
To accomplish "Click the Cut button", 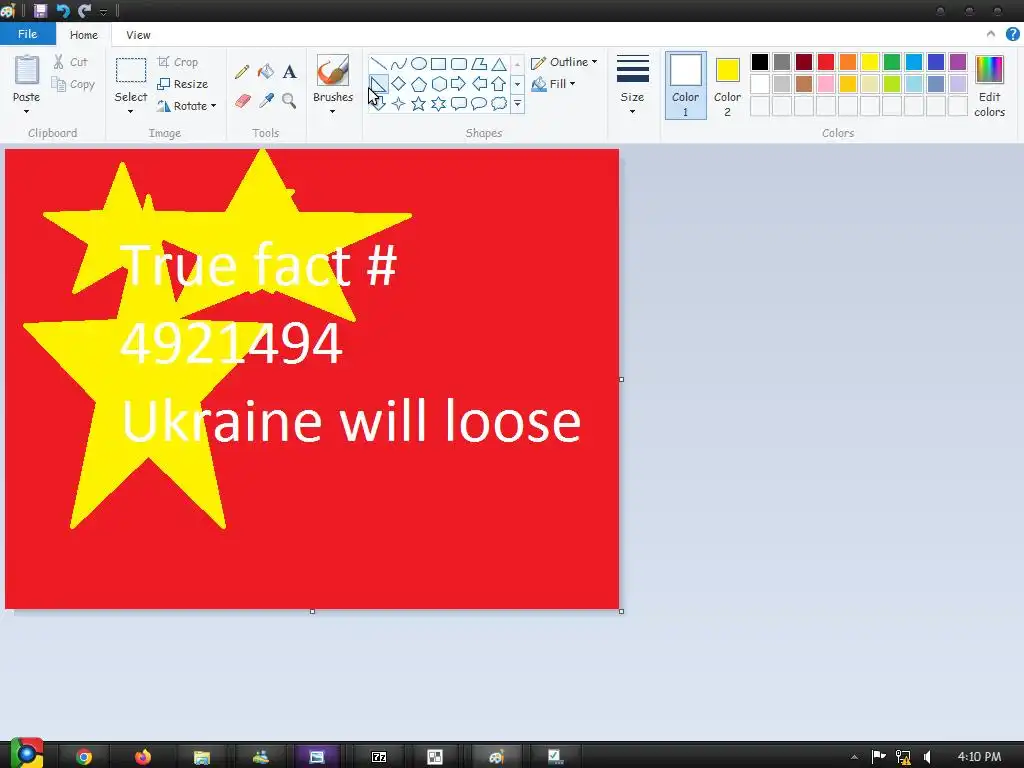I will point(70,62).
